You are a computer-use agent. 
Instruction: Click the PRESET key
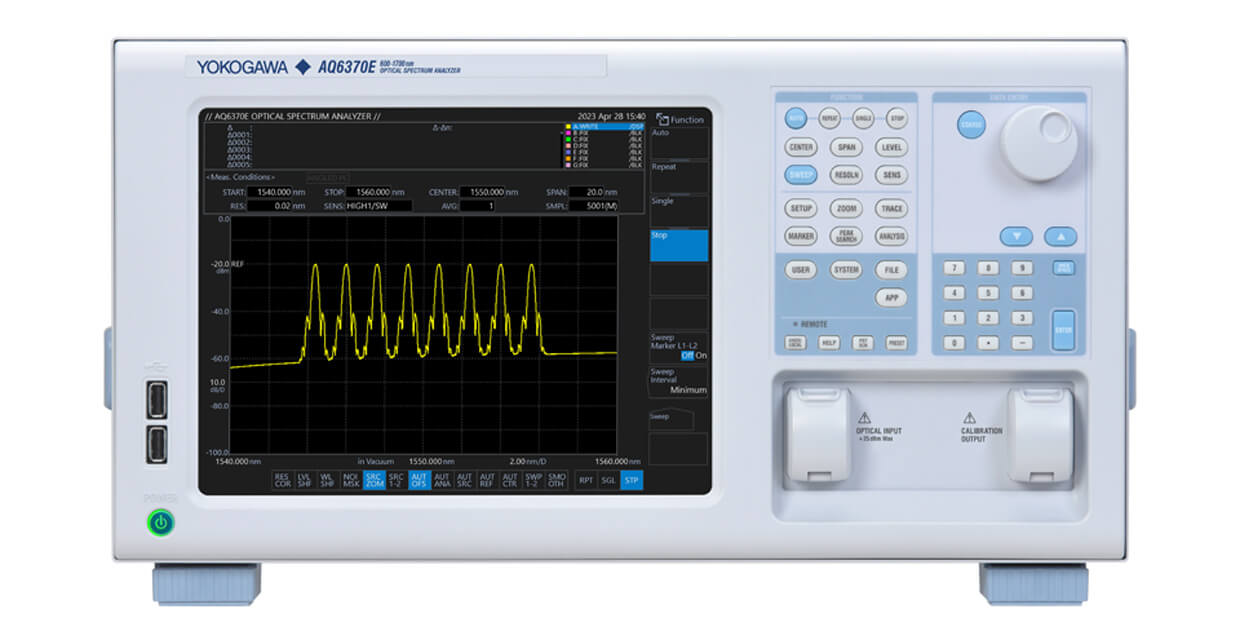[x=896, y=342]
